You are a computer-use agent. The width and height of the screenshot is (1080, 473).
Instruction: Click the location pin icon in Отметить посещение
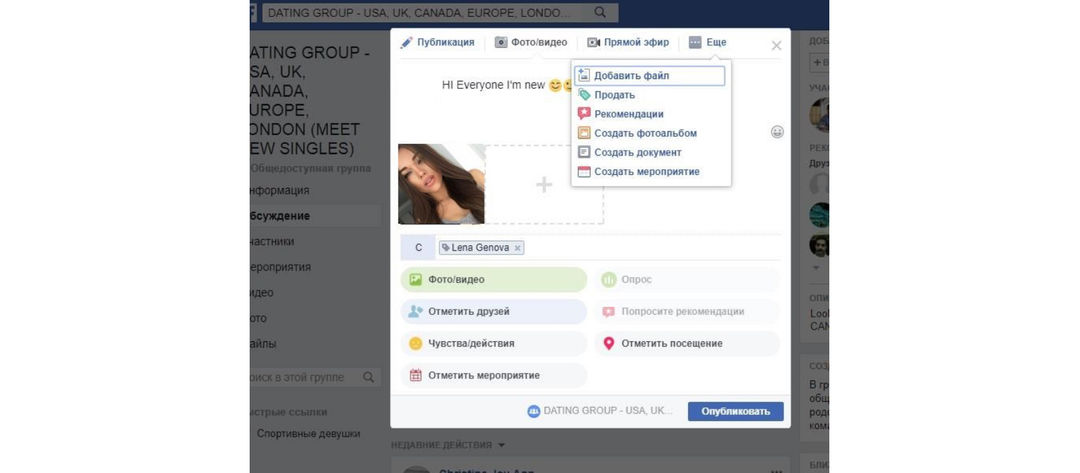pos(608,343)
